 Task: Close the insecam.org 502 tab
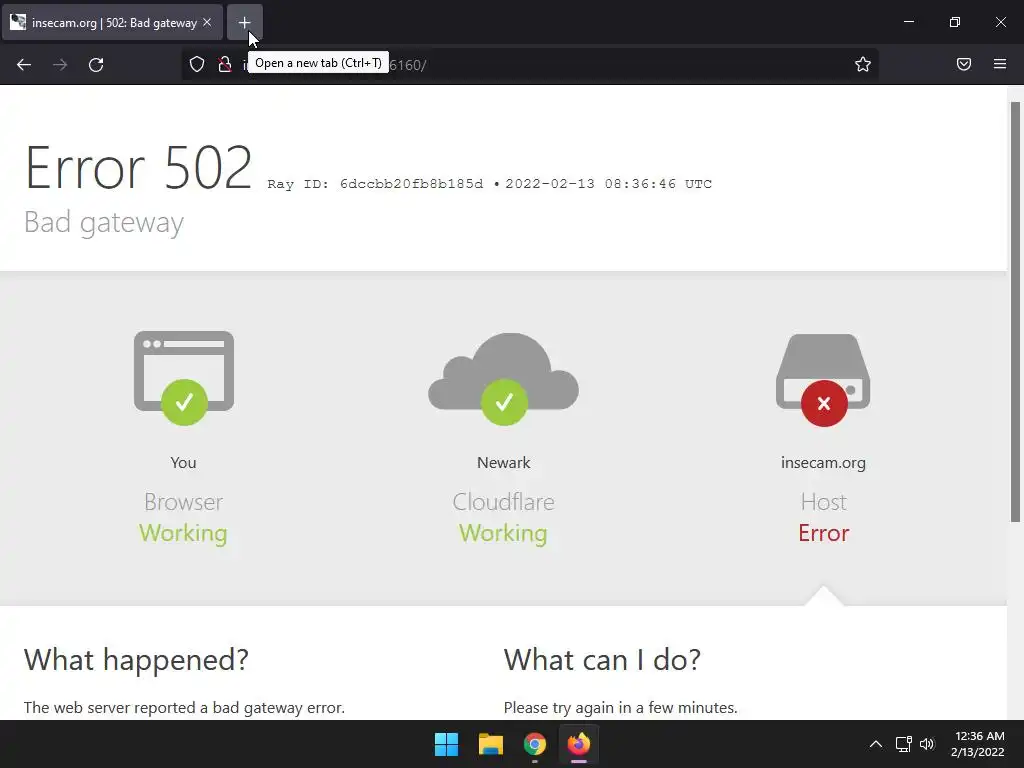(207, 23)
